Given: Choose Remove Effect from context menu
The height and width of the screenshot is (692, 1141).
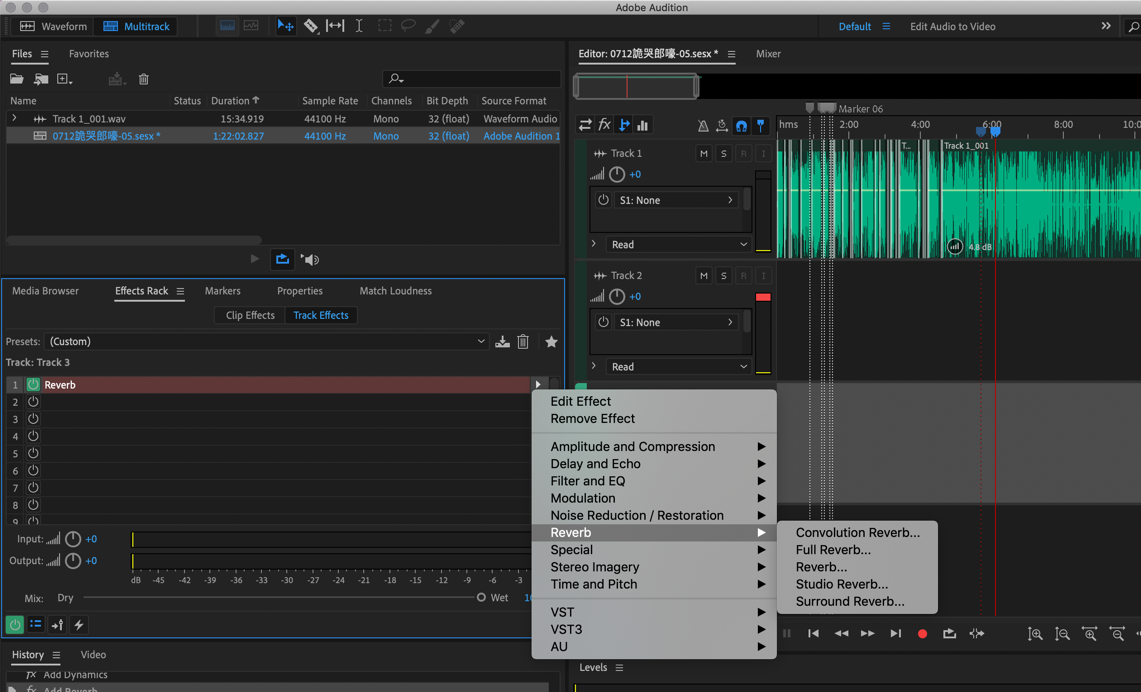Looking at the screenshot, I should point(592,418).
